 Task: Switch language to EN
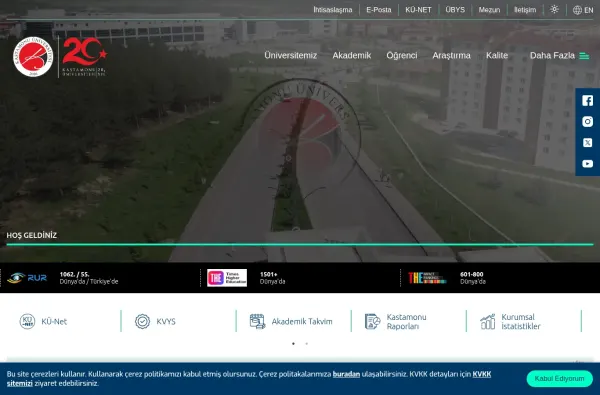point(589,10)
